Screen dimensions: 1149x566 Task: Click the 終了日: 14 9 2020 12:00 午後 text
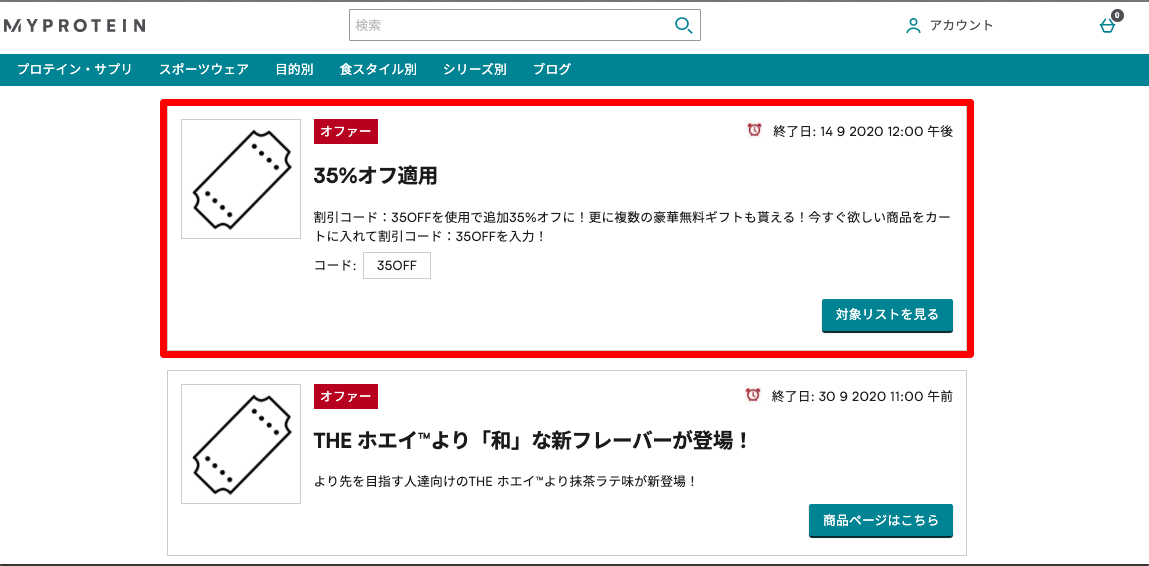[x=863, y=132]
